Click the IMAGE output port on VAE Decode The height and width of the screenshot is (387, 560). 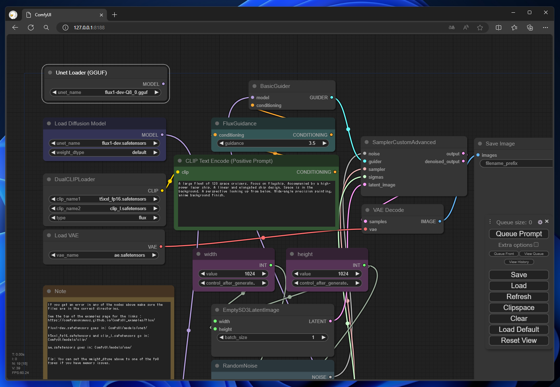(440, 221)
